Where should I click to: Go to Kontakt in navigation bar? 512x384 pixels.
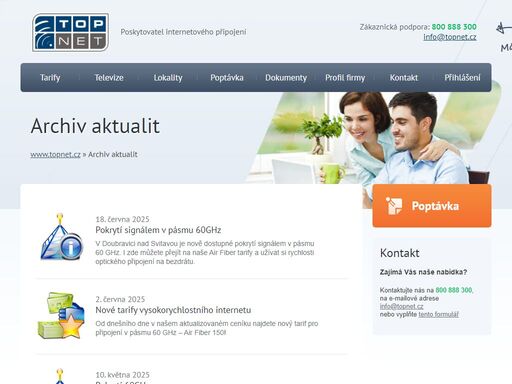[x=404, y=78]
